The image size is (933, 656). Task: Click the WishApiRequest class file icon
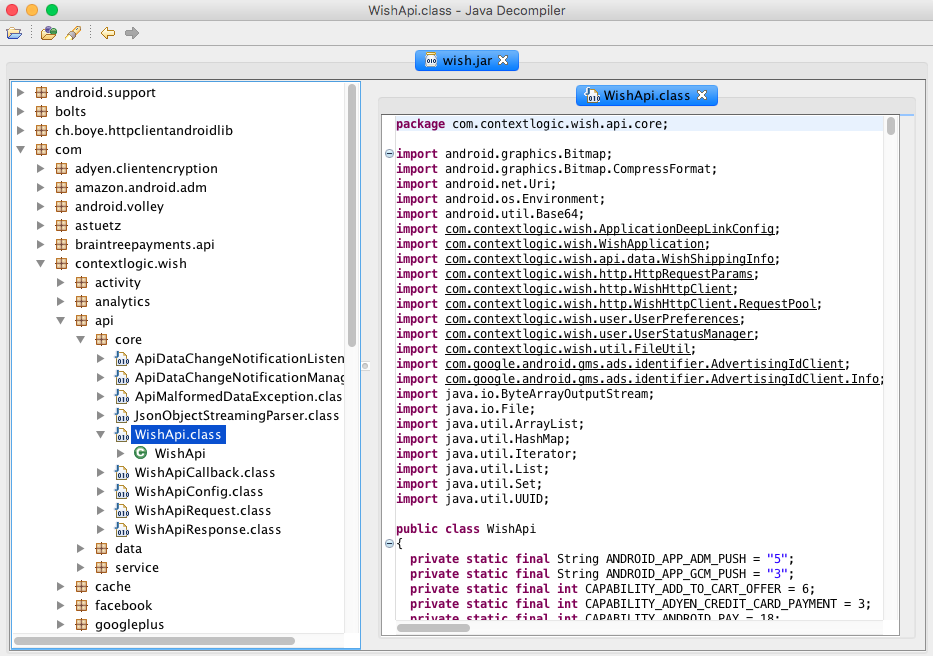(122, 511)
